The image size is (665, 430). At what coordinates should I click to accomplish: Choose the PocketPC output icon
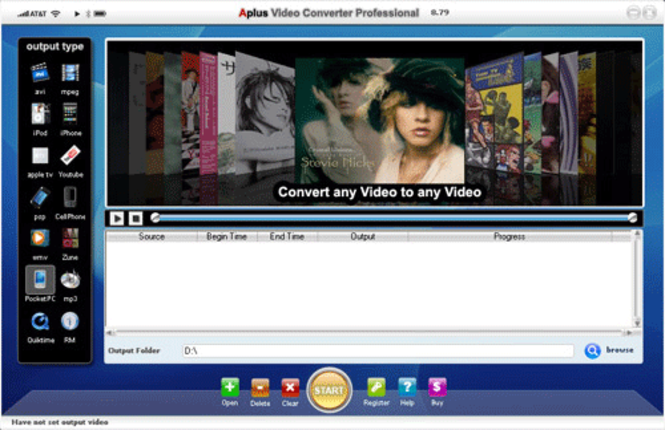coord(40,280)
